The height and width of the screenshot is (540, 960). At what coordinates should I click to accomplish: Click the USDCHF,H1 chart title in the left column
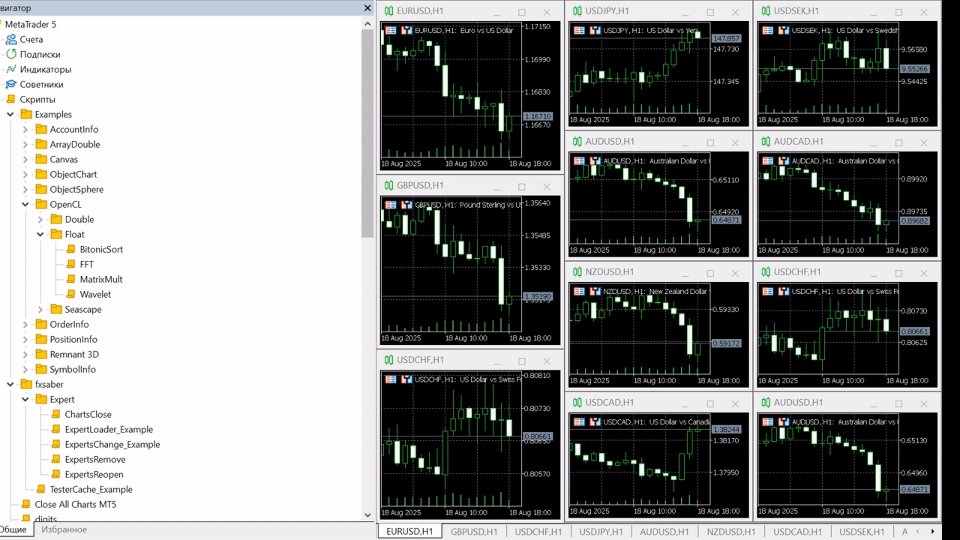click(x=420, y=360)
